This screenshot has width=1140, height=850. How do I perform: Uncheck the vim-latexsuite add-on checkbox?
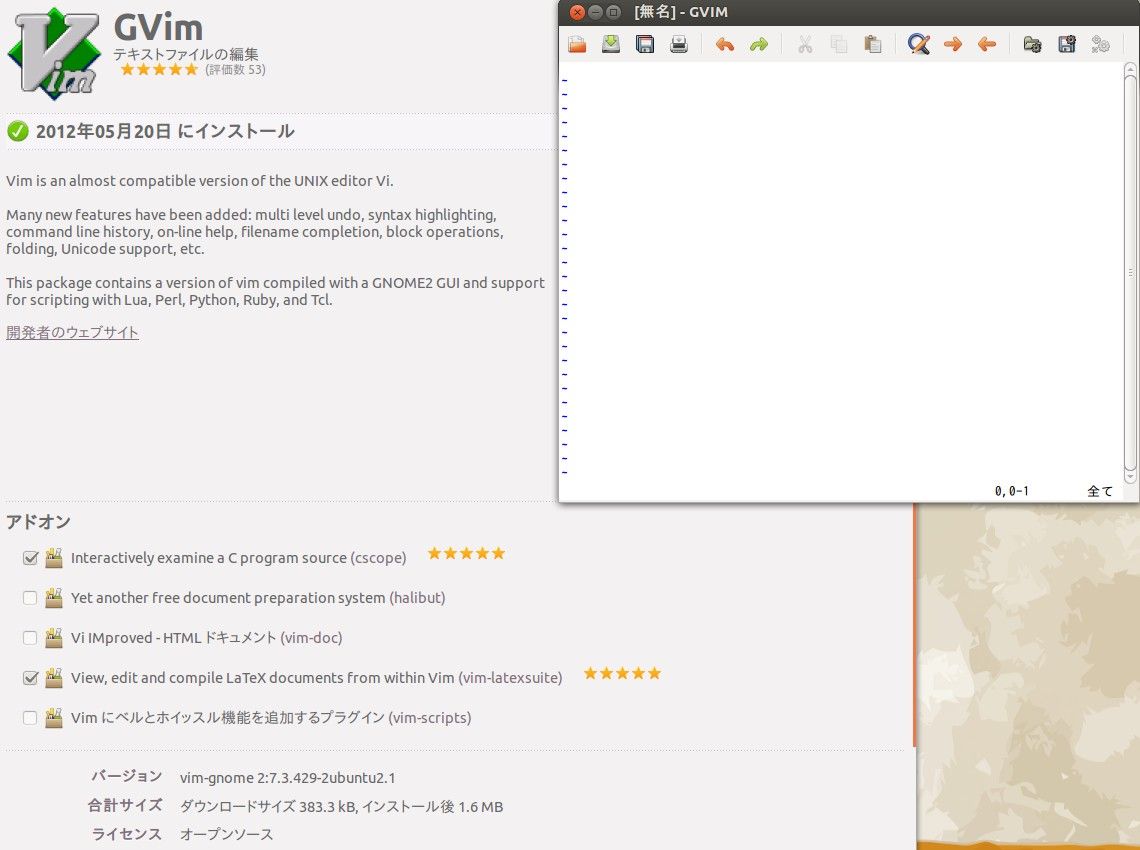pyautogui.click(x=30, y=678)
